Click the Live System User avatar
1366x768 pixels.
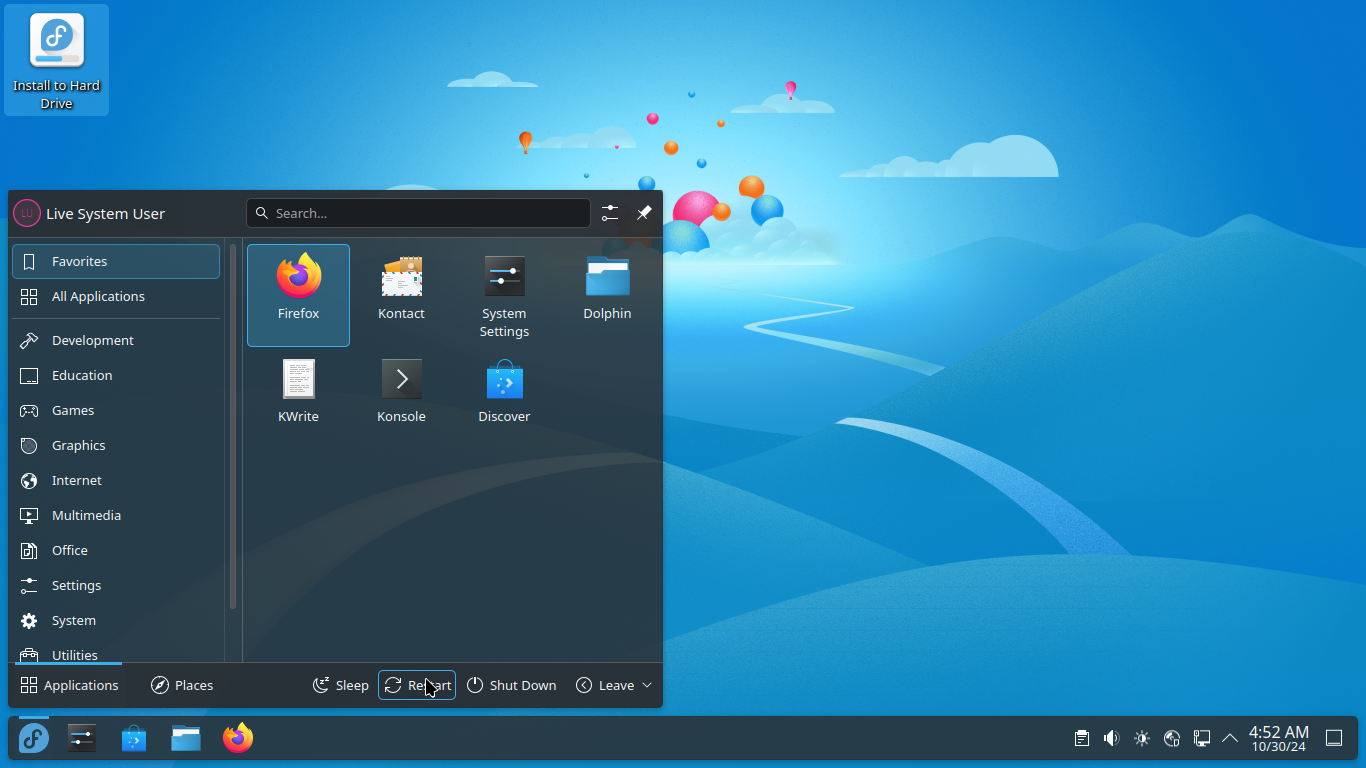click(x=27, y=213)
